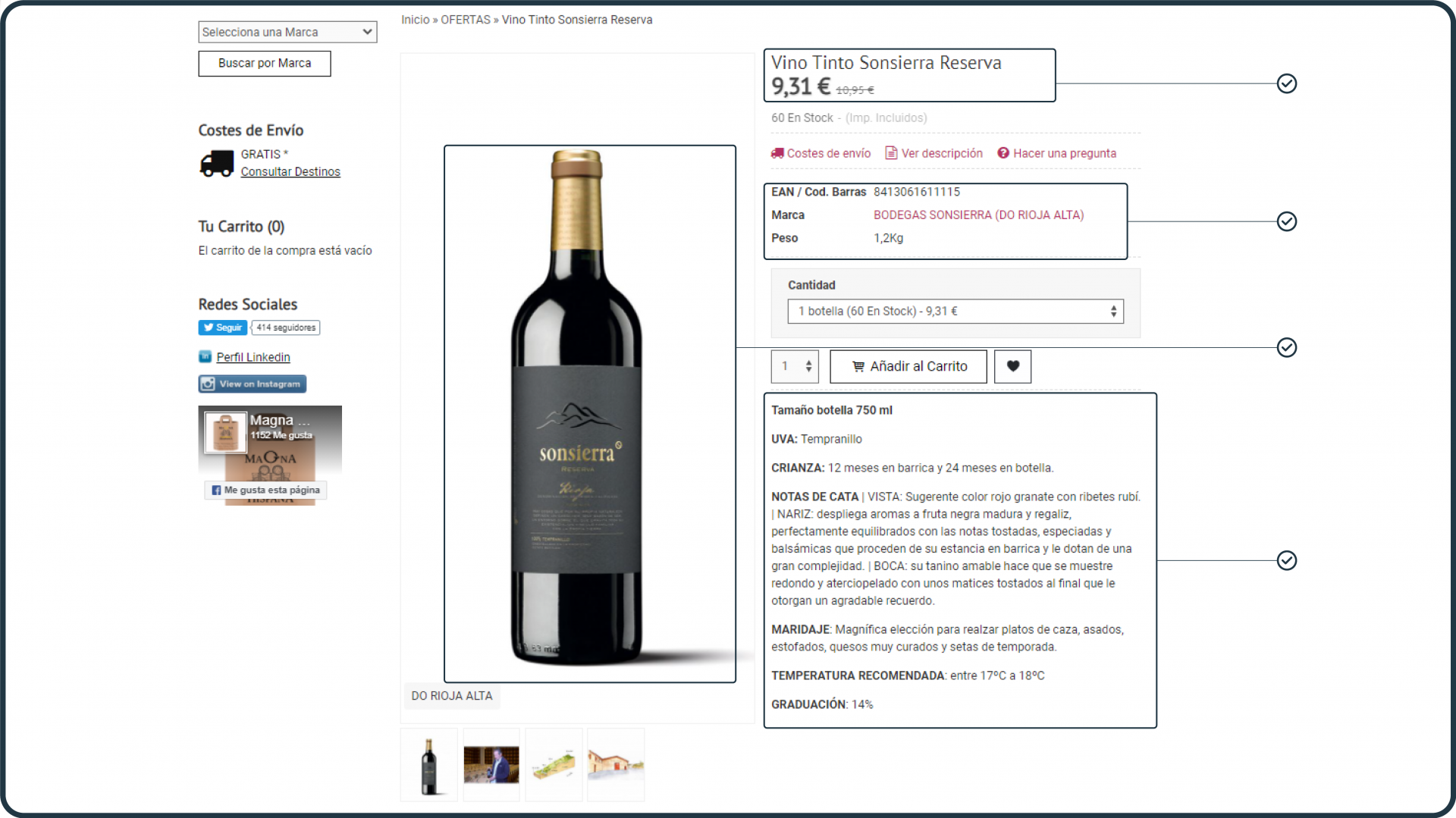Click the Añadir al Carrito button
Viewport: 1456px width, 818px height.
tap(908, 367)
